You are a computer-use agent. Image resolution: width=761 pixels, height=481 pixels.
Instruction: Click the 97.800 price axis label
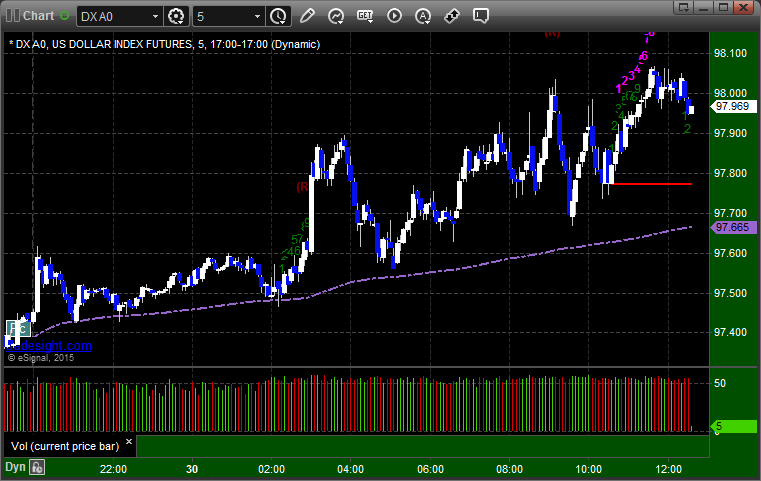tap(730, 173)
